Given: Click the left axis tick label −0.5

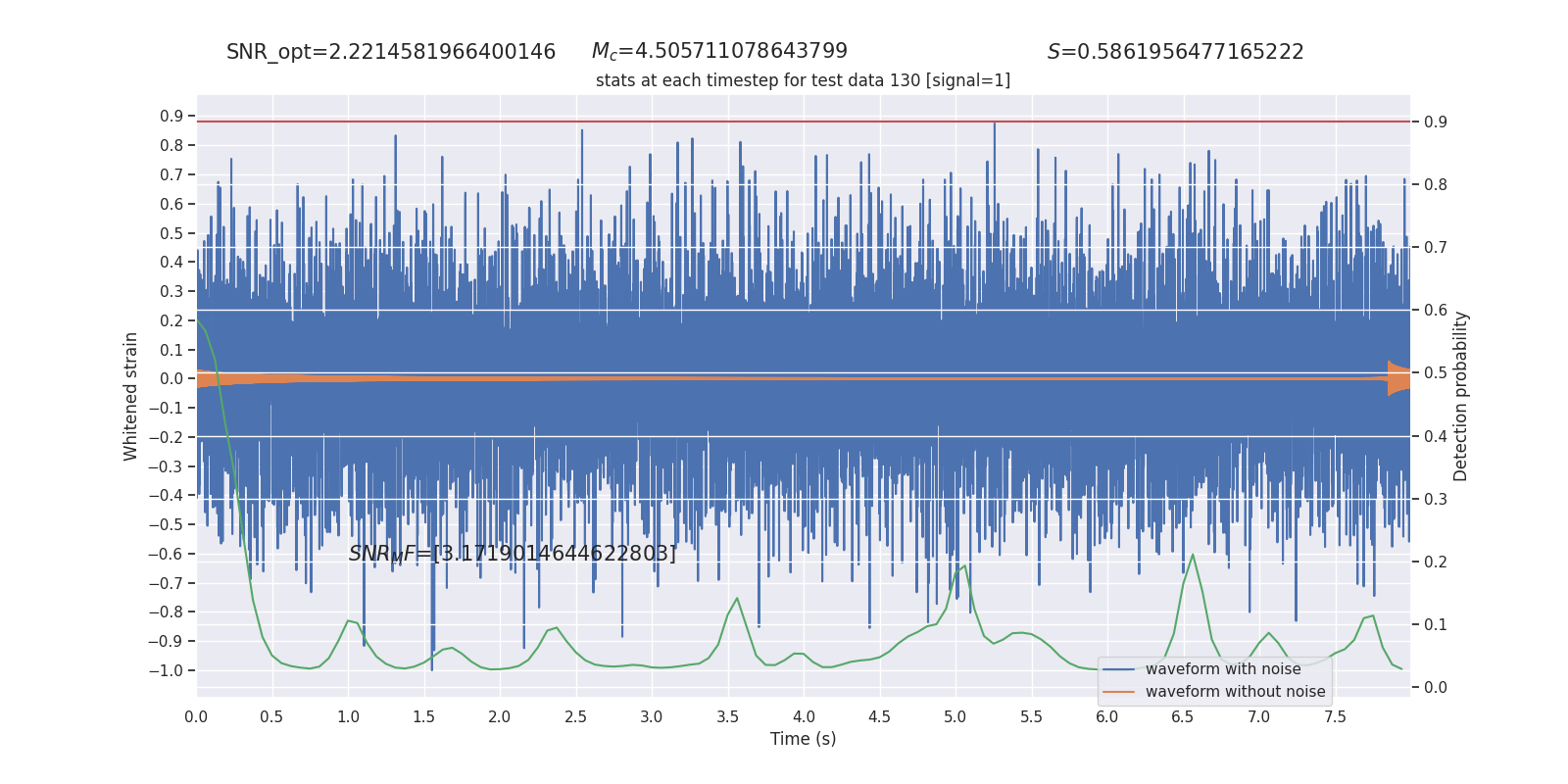Looking at the screenshot, I should (166, 525).
